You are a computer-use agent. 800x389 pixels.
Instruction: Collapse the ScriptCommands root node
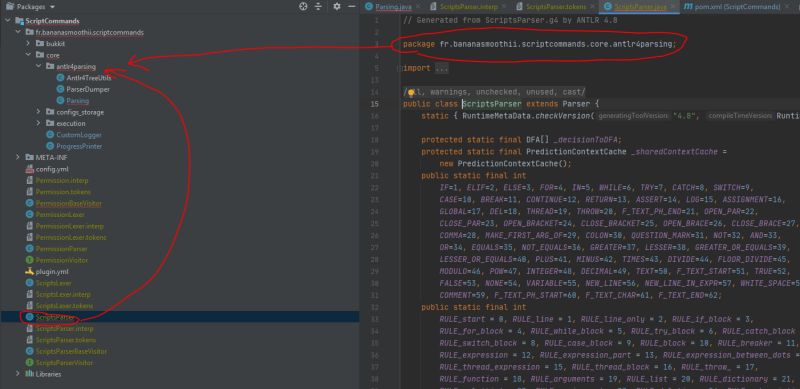(x=8, y=21)
